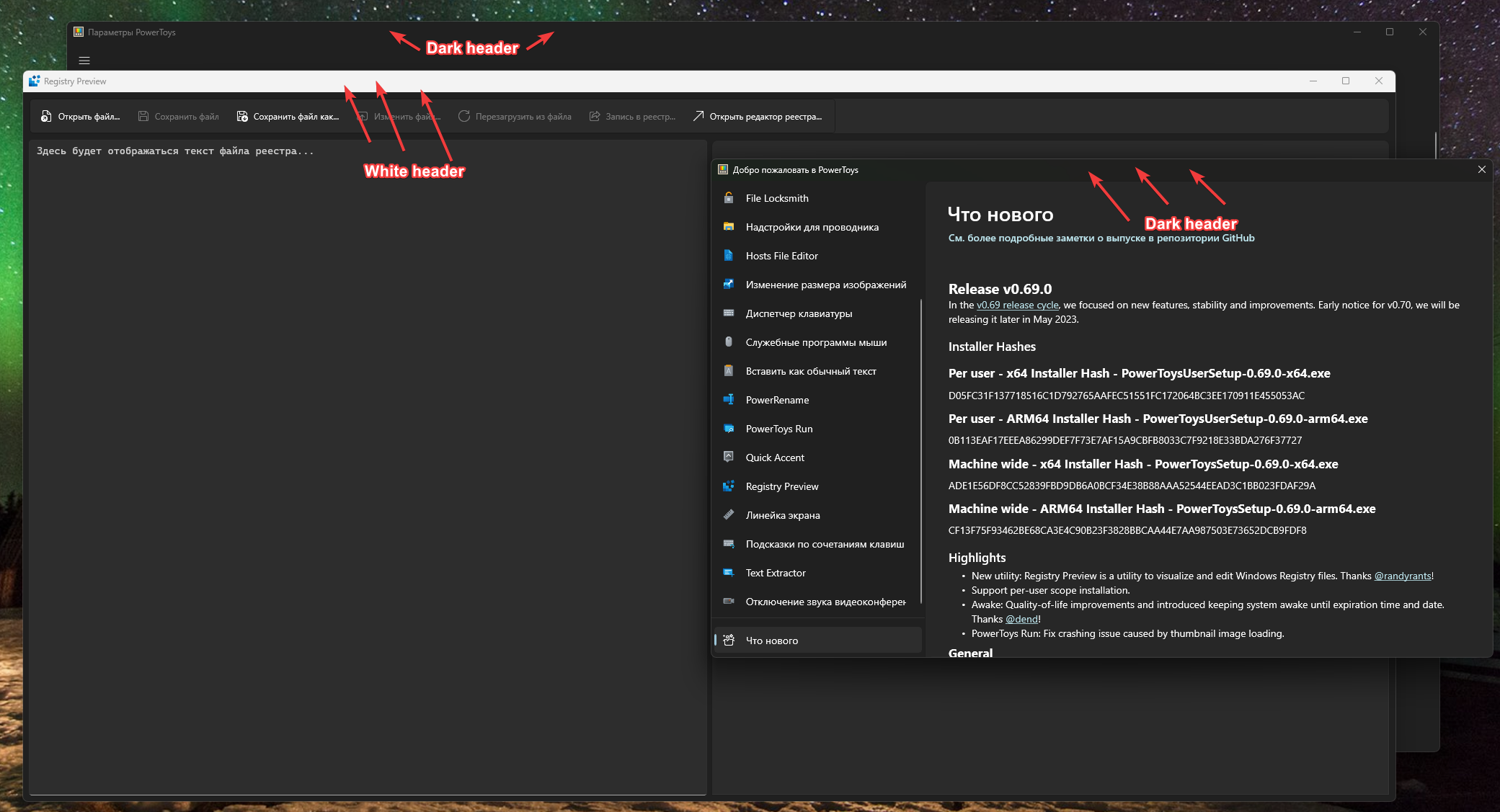Click Сохранить файл как in the toolbar
Viewport: 1500px width, 812px height.
288,116
